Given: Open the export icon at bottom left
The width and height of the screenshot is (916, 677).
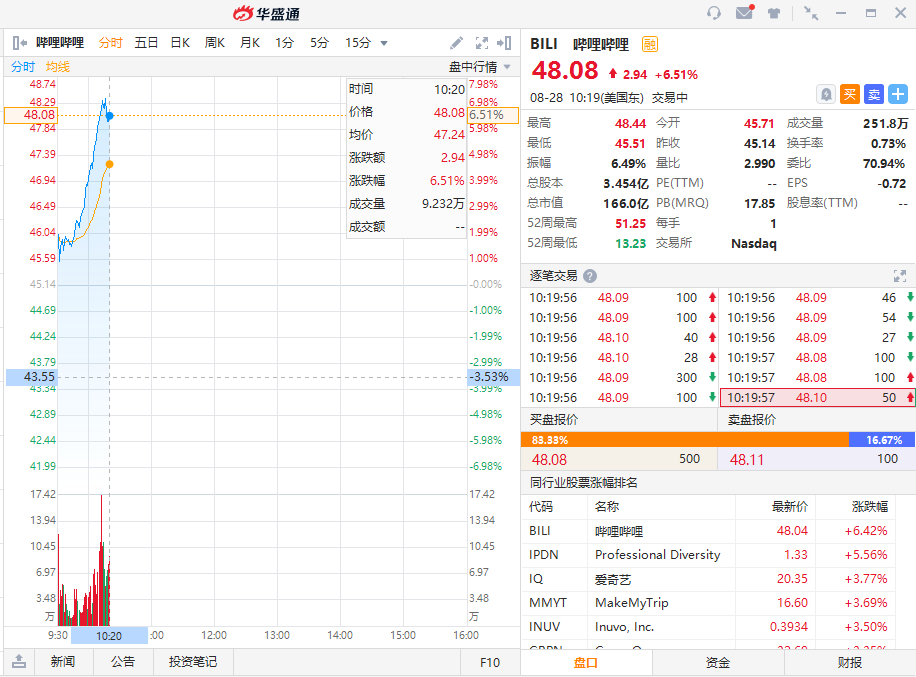Looking at the screenshot, I should pyautogui.click(x=19, y=660).
